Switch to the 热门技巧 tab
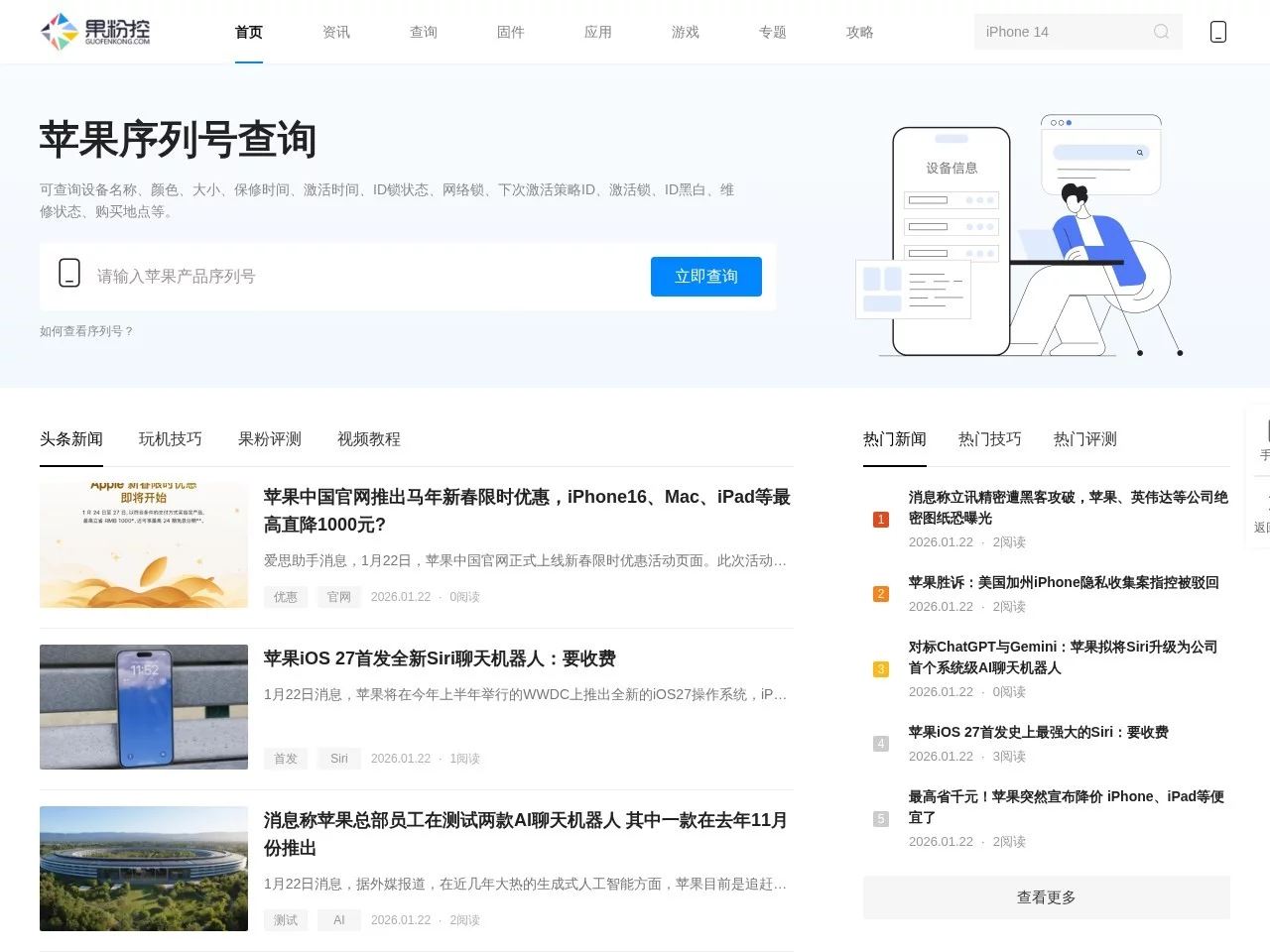This screenshot has height=952, width=1270. (990, 439)
